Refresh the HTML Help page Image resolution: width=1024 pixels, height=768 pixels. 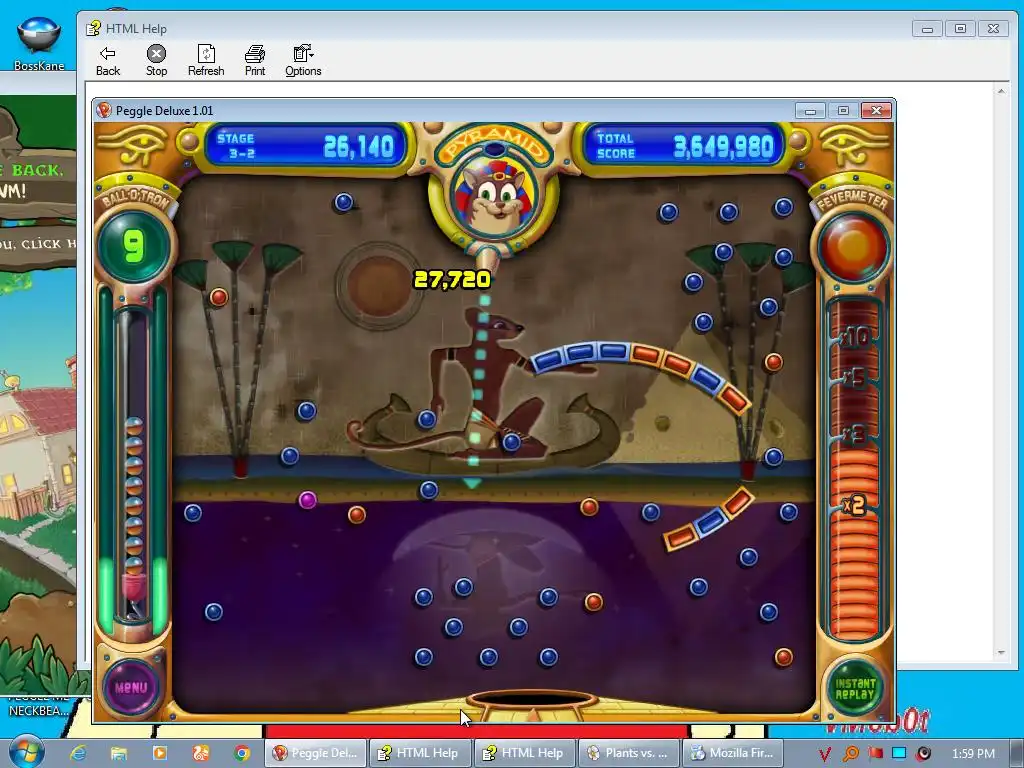coord(206,61)
